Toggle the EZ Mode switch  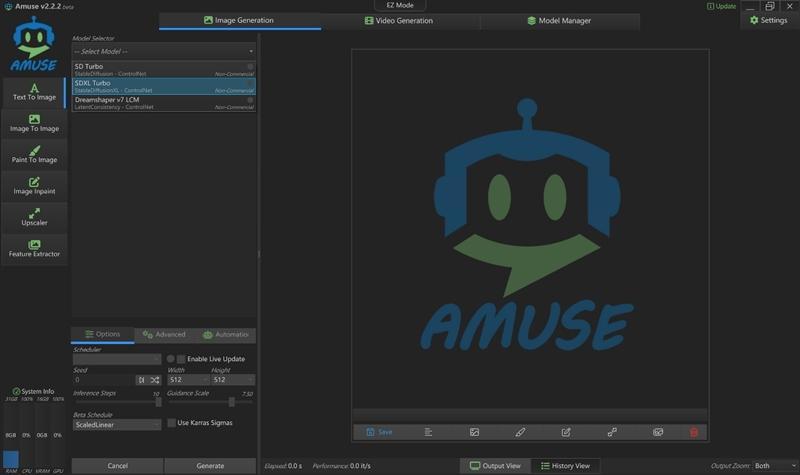pyautogui.click(x=399, y=6)
